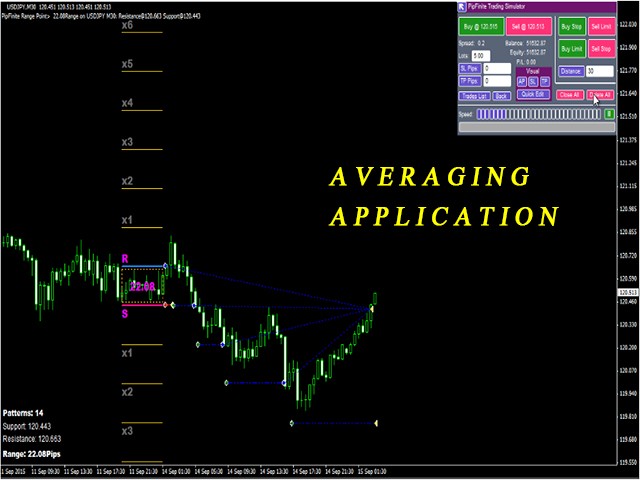Screen dimensions: 640x480
Task: Toggle the AP visual button
Action: pos(521,81)
